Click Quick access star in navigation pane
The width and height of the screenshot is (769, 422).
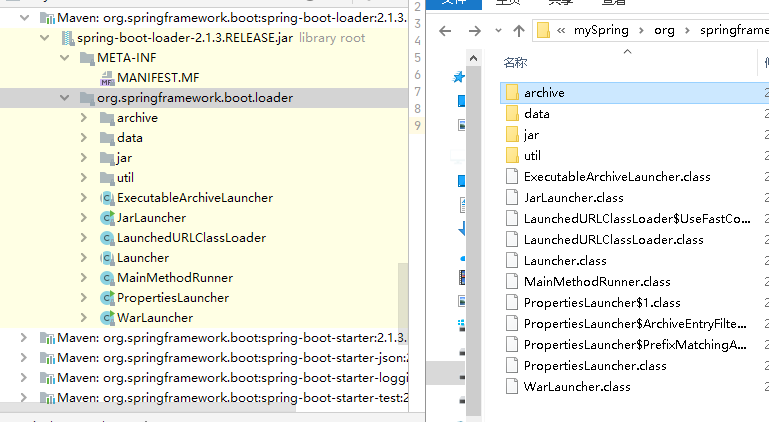459,77
